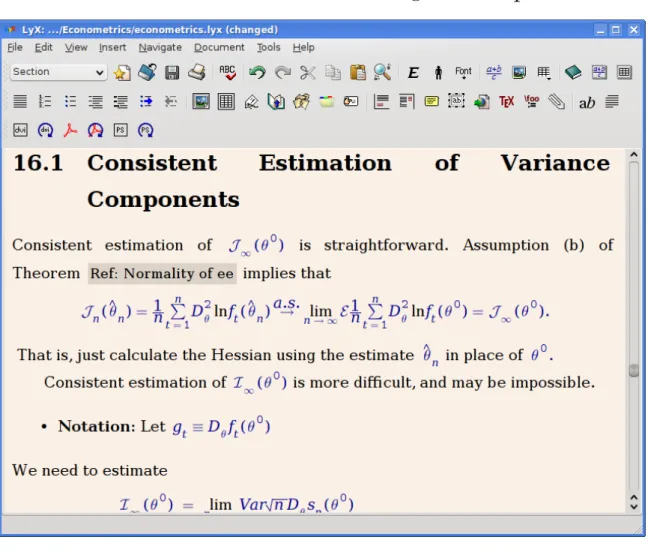Image resolution: width=648 pixels, height=552 pixels.
Task: Run the ABC spellchecker
Action: 227,73
